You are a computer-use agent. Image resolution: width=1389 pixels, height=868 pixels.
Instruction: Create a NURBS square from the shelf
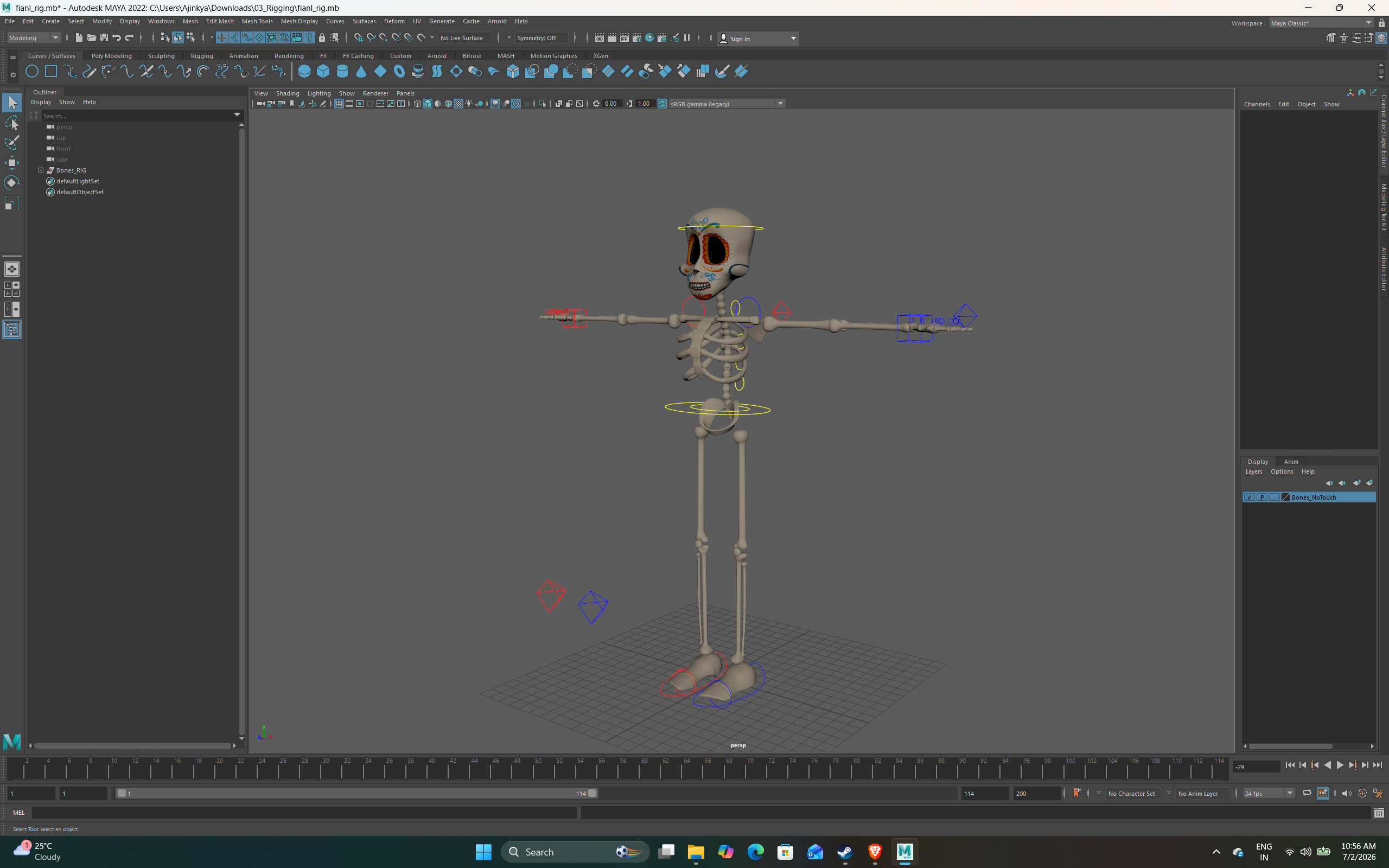click(x=51, y=71)
